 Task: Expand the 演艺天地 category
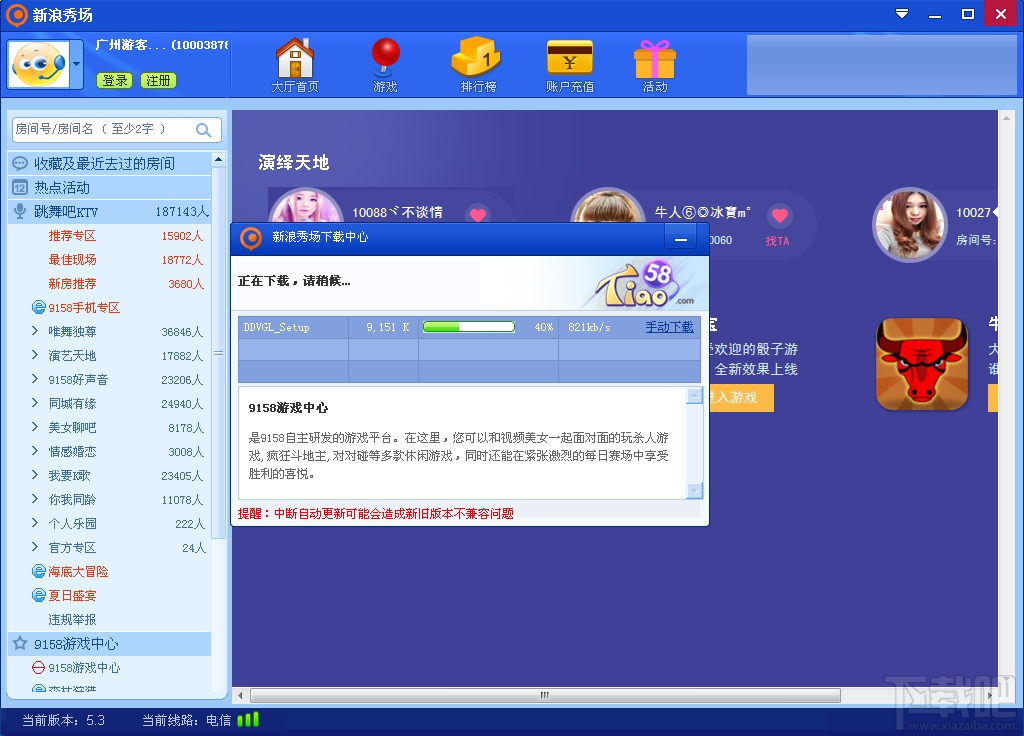pos(35,355)
